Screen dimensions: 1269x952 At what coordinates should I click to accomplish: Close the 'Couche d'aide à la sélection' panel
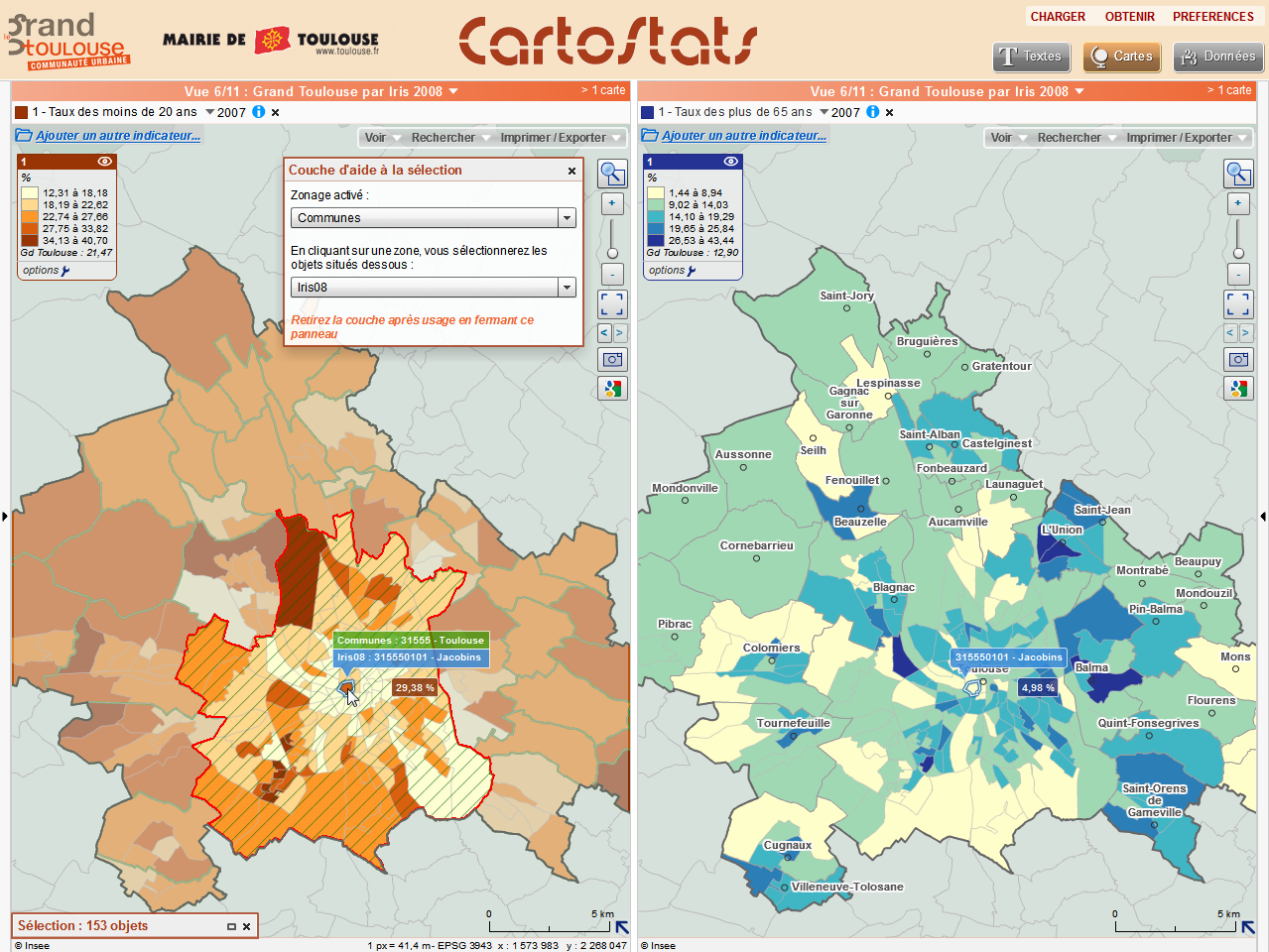coord(571,171)
